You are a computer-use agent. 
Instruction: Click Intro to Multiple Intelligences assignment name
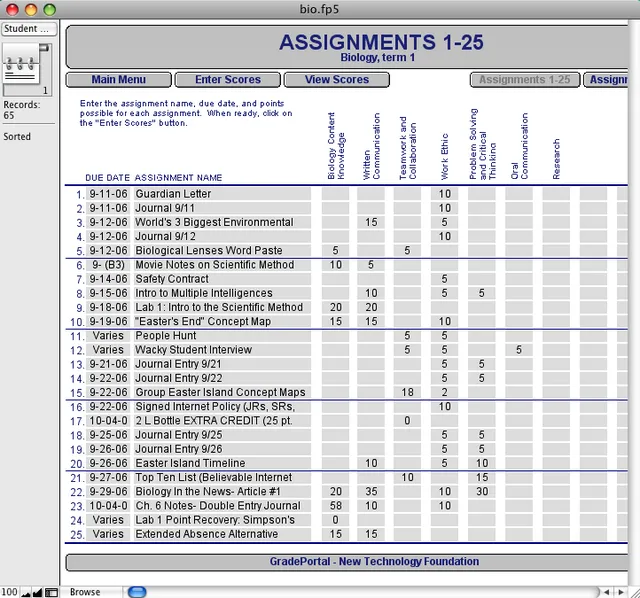(222, 293)
